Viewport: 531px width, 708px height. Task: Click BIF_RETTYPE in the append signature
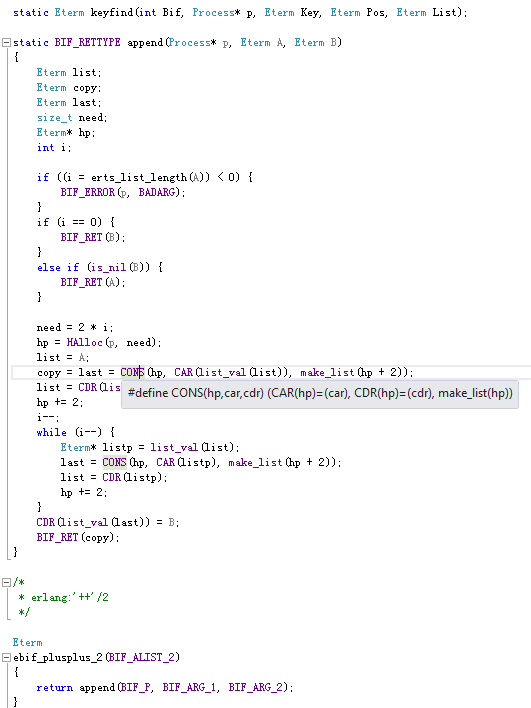click(x=88, y=42)
